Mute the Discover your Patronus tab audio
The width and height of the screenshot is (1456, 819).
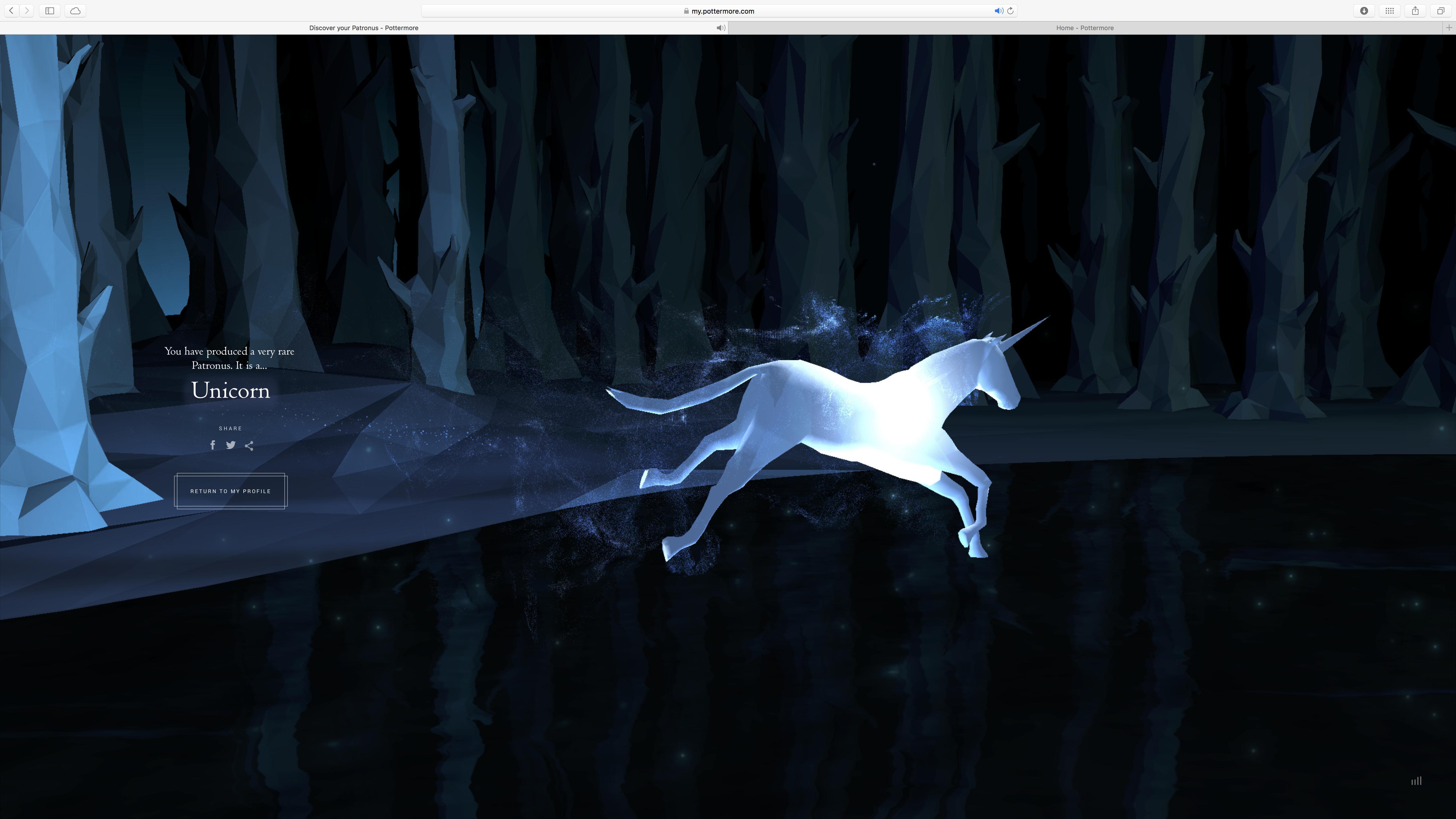(x=720, y=28)
